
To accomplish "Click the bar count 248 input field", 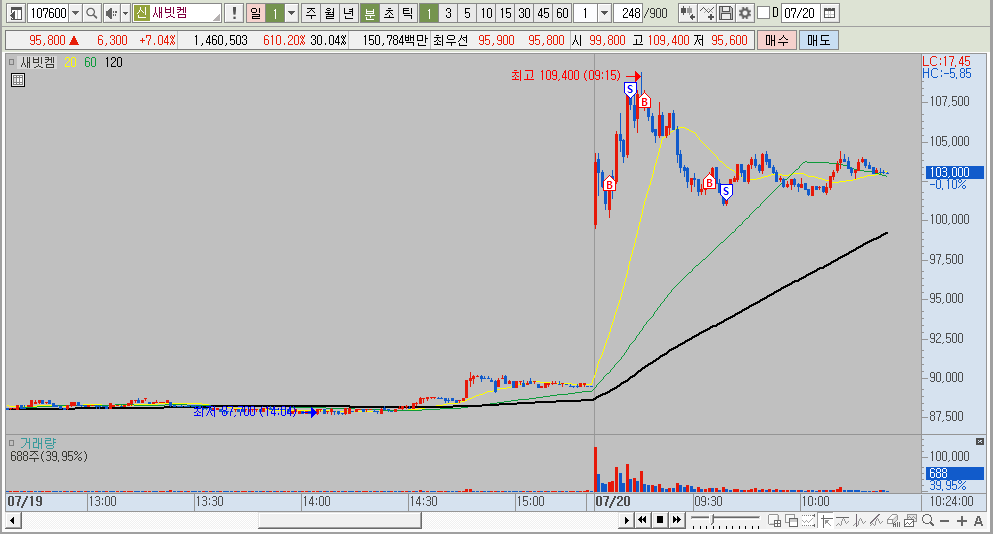I will pos(628,13).
